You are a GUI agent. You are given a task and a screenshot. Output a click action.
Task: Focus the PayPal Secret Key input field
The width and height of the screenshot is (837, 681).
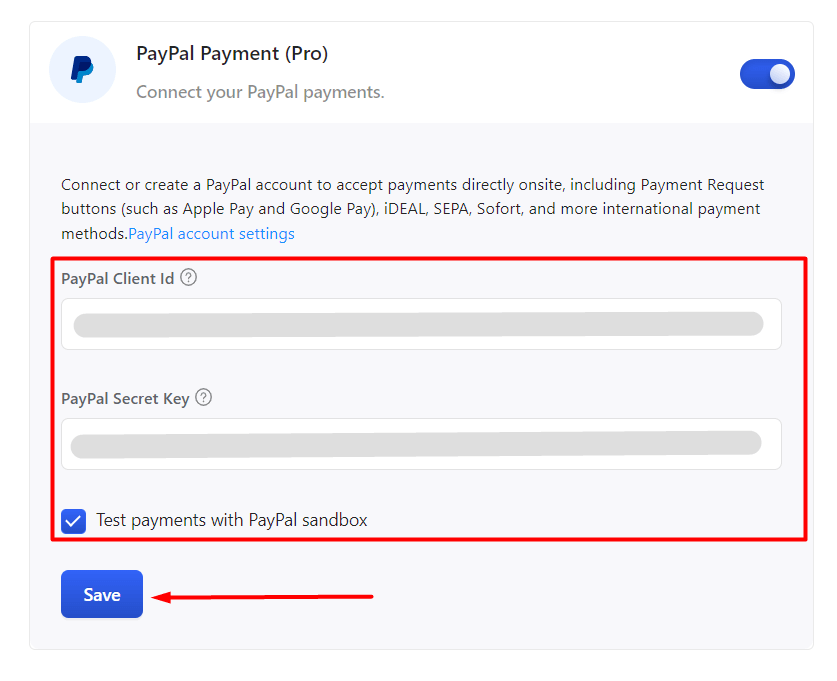[421, 444]
